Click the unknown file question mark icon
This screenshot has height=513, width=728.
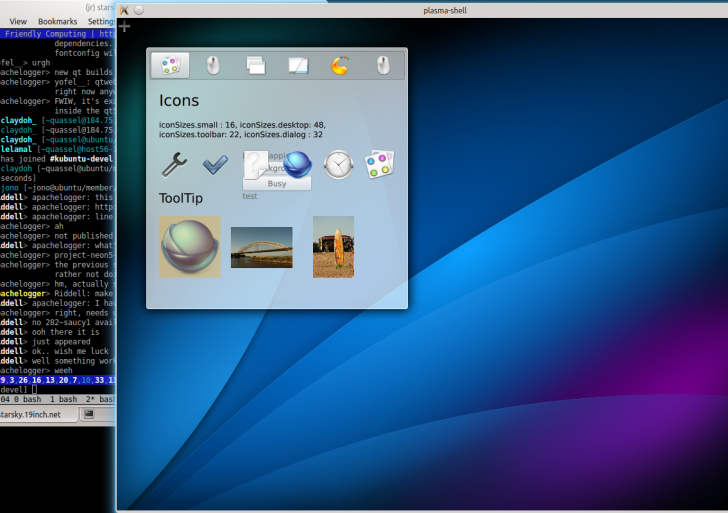pos(256,164)
